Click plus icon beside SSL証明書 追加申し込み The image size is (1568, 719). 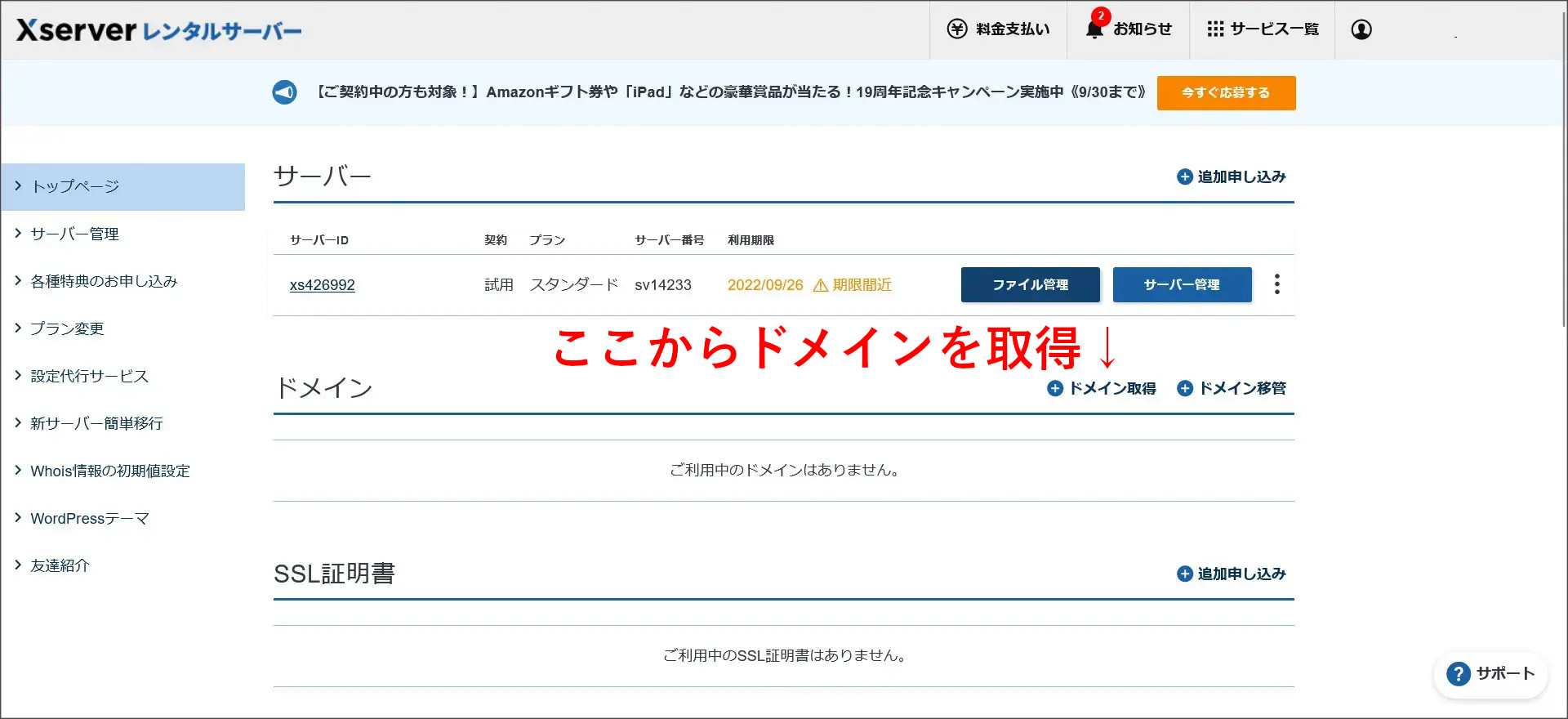click(x=1185, y=574)
